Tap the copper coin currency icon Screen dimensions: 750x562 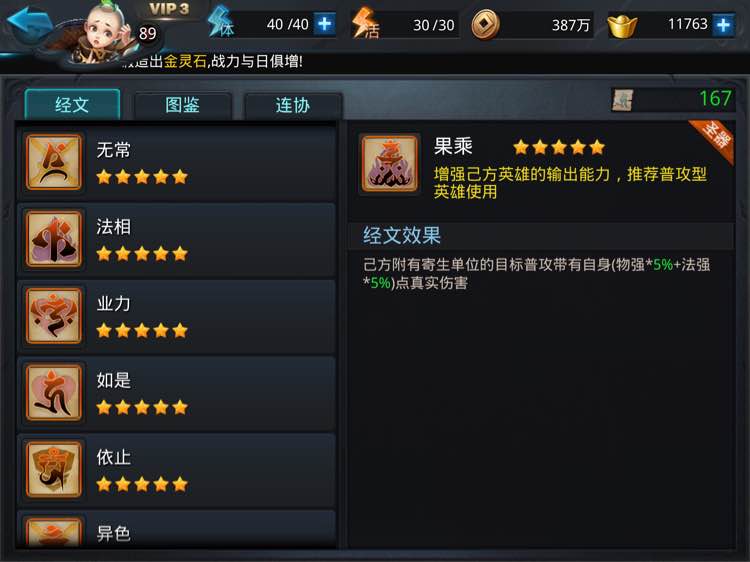485,25
